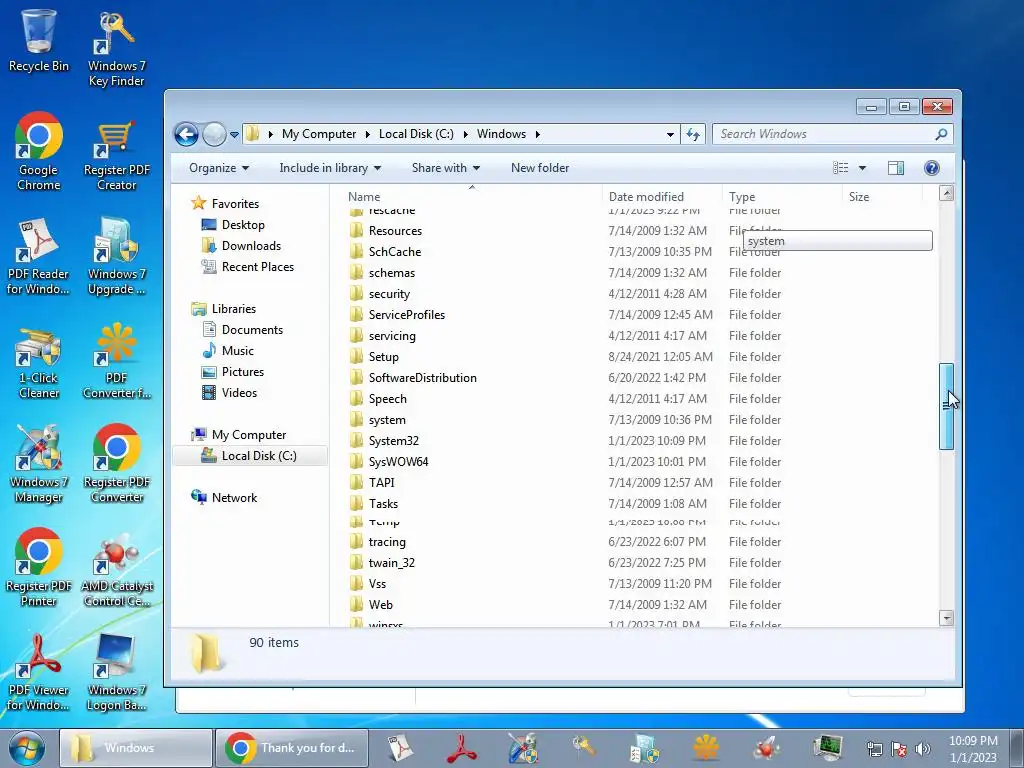The width and height of the screenshot is (1024, 768).
Task: Switch to Chrome 'Thank you for d...' taskbar button
Action: click(x=292, y=748)
